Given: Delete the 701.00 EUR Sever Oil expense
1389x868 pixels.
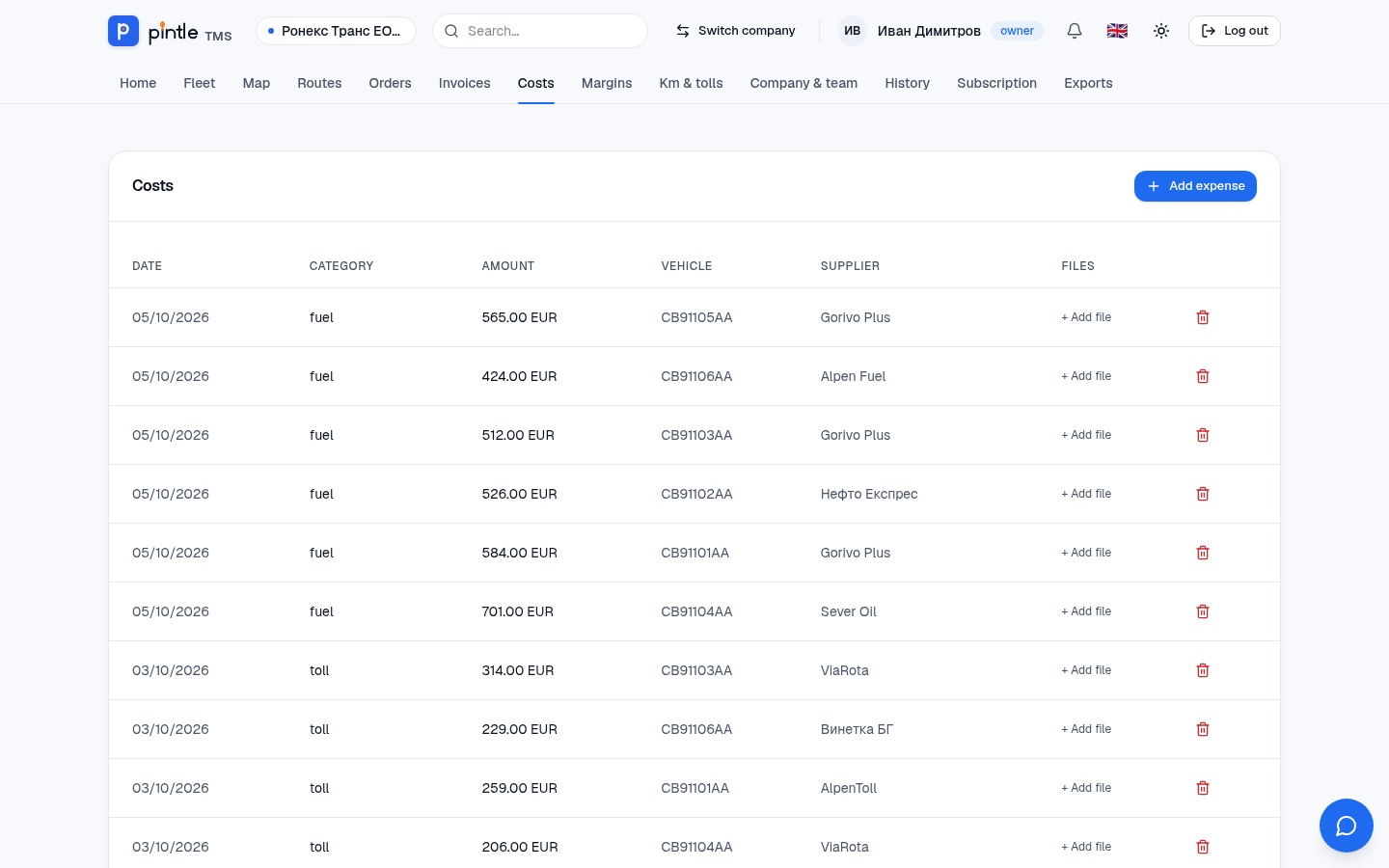Looking at the screenshot, I should tap(1203, 611).
